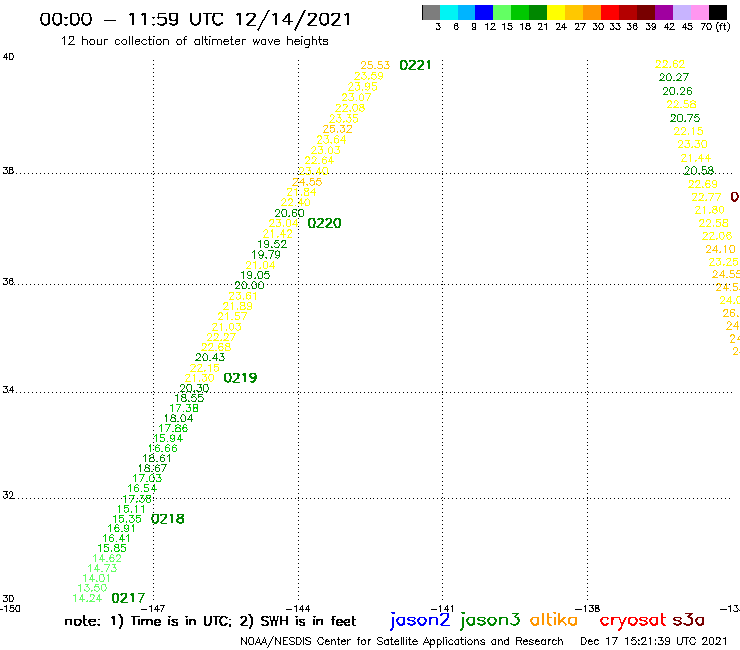Select the 20.00 reading on the 36 line
This screenshot has height=650, width=740.
[x=249, y=286]
